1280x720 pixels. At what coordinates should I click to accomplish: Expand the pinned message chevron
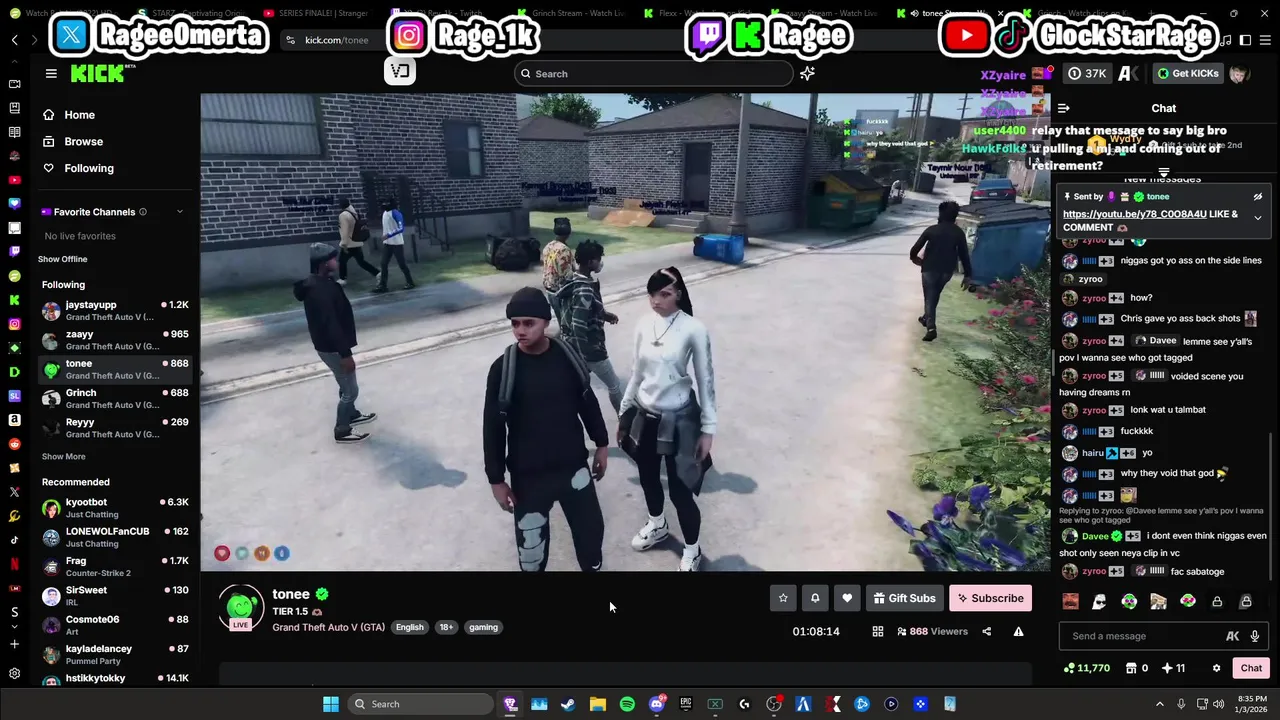click(1258, 218)
